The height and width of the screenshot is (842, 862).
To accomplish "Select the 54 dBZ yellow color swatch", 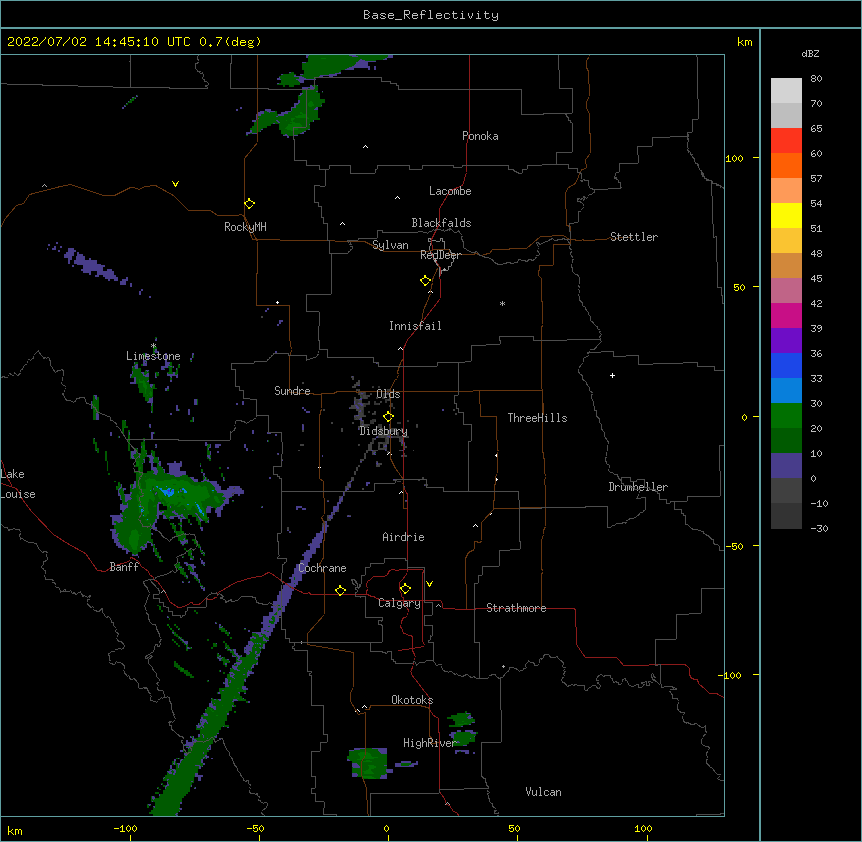I will [x=786, y=215].
